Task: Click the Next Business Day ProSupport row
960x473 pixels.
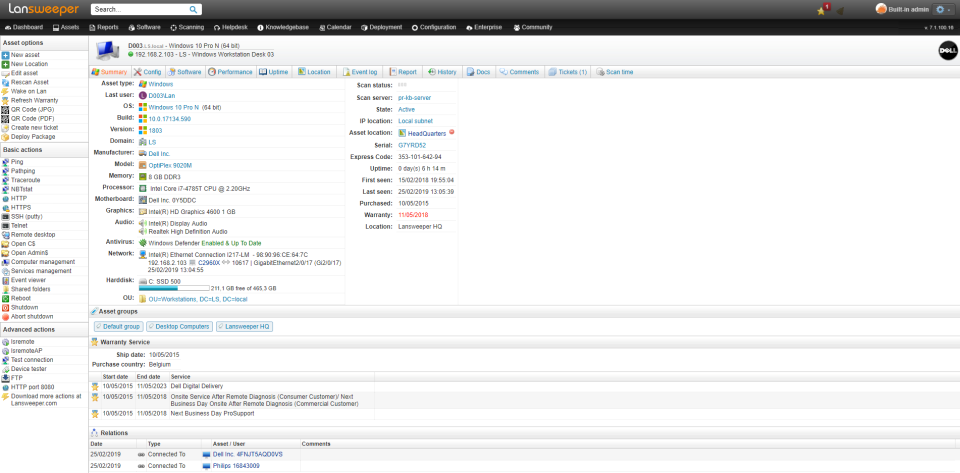Action: 232,414
